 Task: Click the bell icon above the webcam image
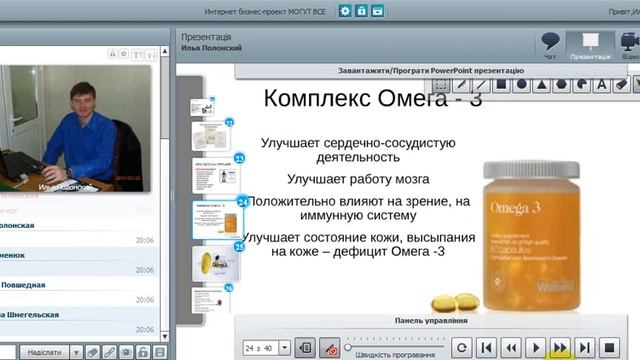click(x=113, y=53)
